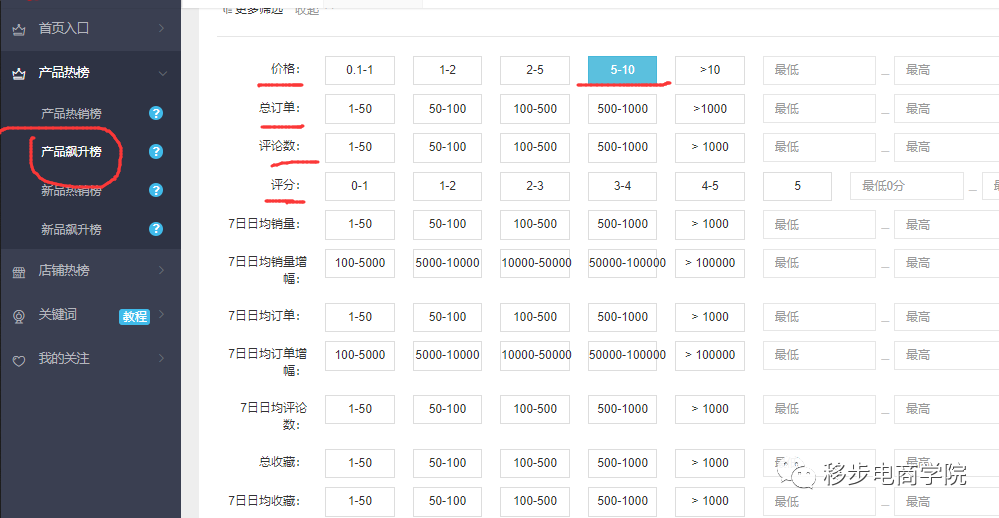Image resolution: width=999 pixels, height=518 pixels.
Task: Select price range 1-2
Action: coord(447,70)
